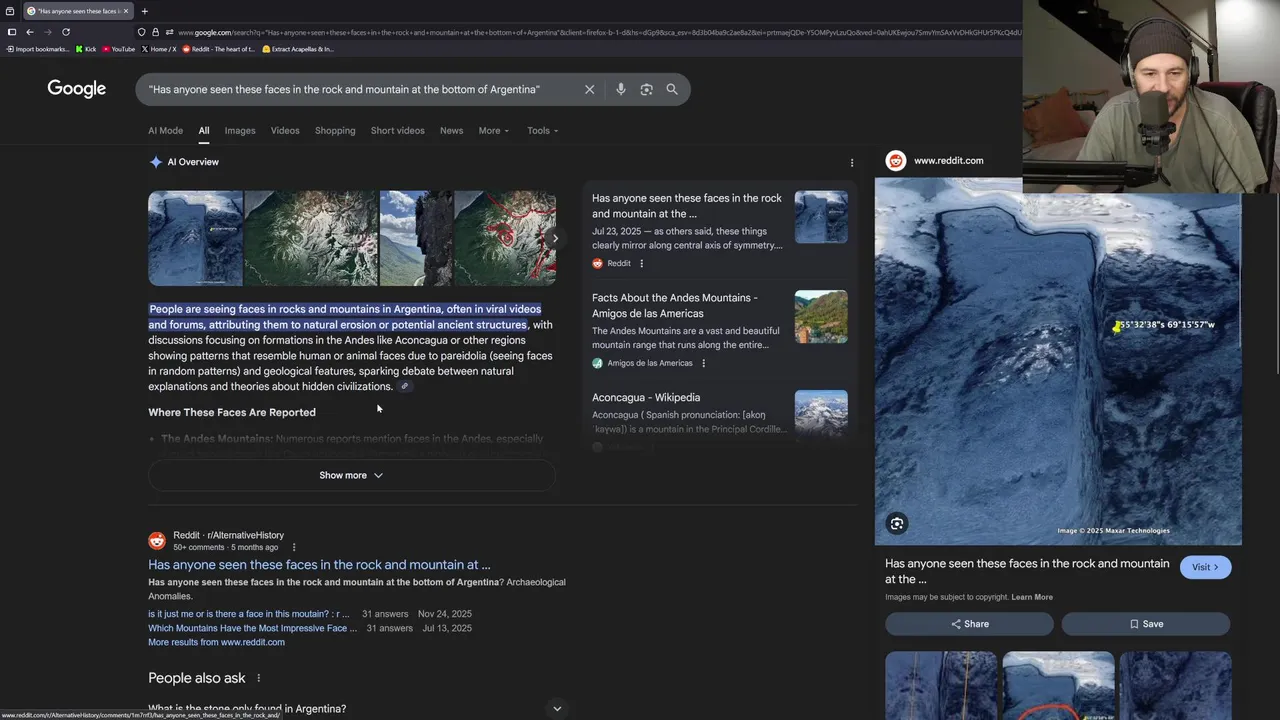1280x720 pixels.
Task: Click the tracking protection shield icon
Action: coord(141,32)
